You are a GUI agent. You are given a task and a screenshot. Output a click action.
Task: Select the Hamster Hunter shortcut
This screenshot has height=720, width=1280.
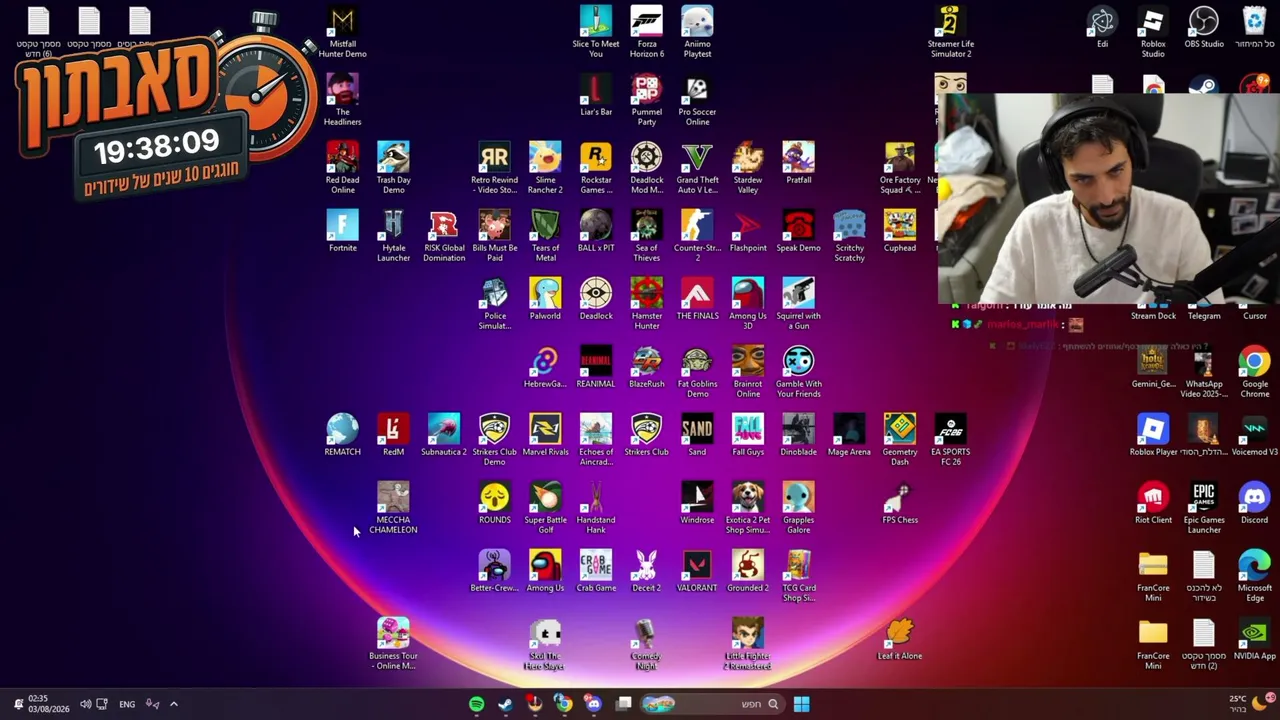(647, 303)
